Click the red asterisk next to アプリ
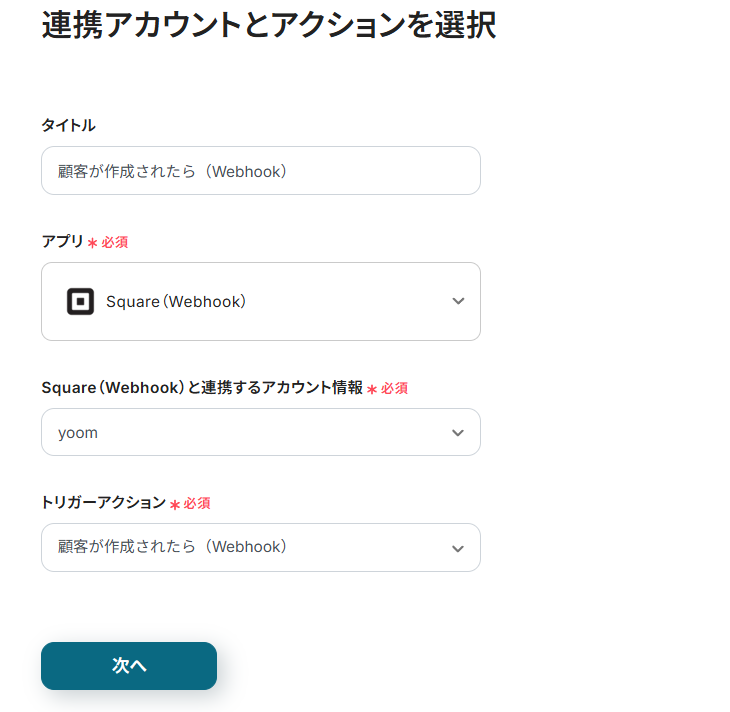The width and height of the screenshot is (730, 712). pos(92,243)
